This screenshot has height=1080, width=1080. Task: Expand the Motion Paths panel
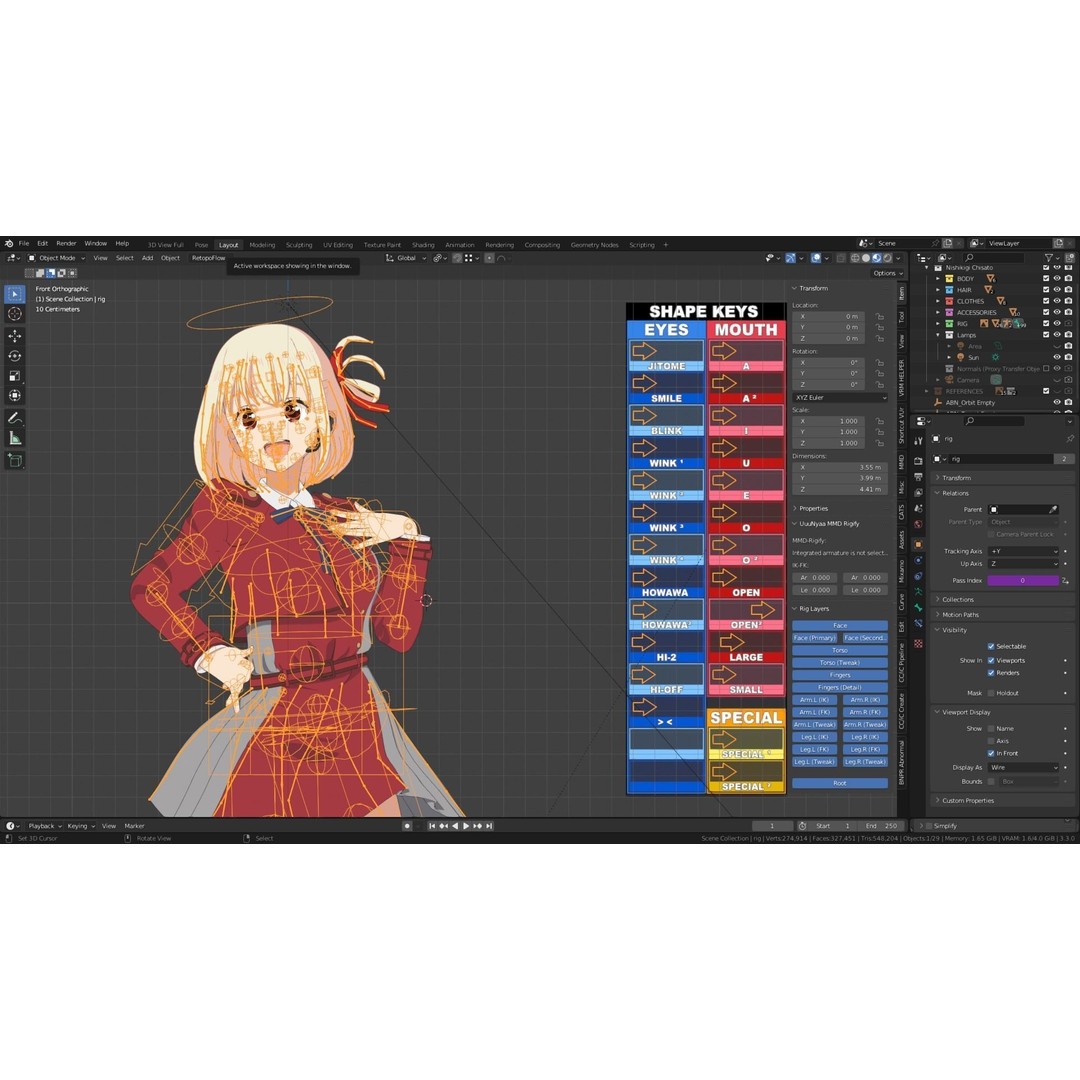(x=960, y=615)
